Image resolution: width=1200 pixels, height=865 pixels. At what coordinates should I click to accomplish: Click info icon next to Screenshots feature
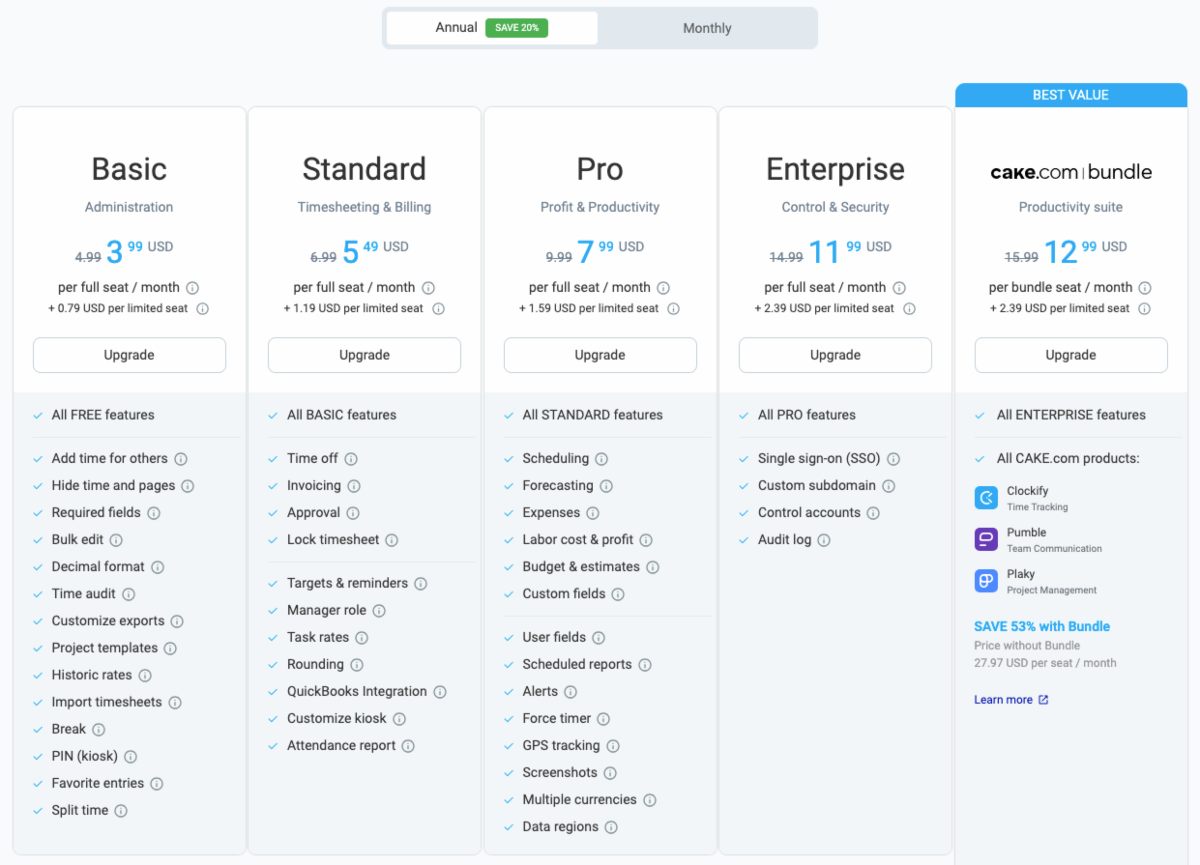(610, 773)
